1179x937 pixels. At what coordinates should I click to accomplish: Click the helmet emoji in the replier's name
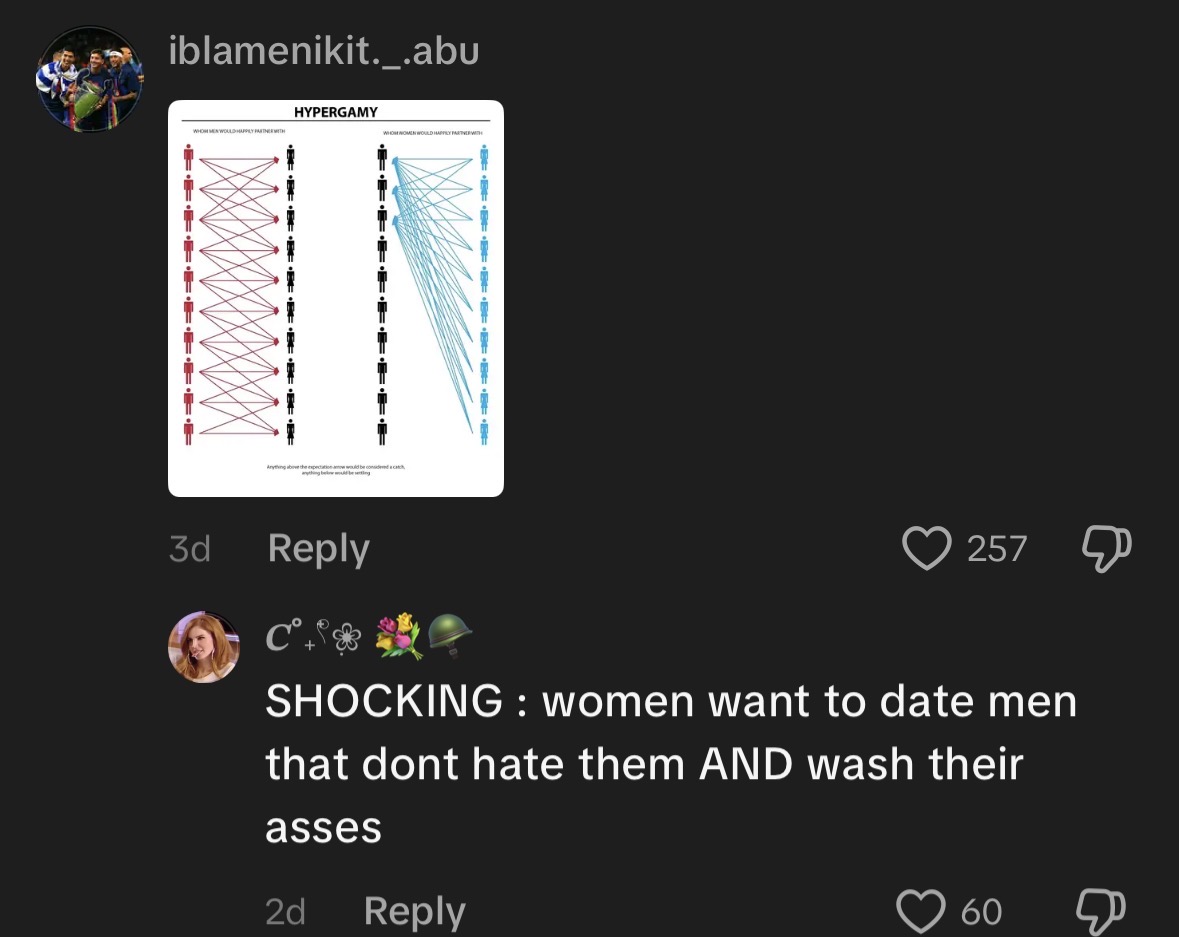coord(449,636)
